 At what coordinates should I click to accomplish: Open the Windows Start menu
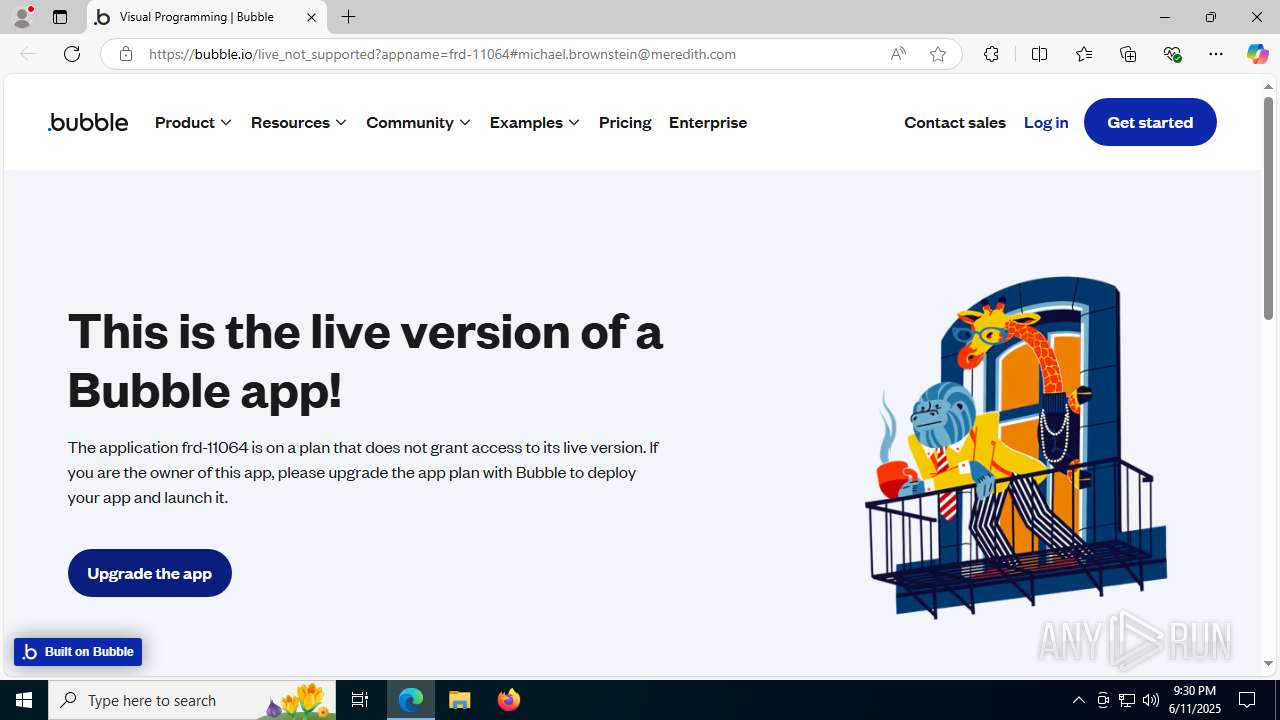[24, 700]
